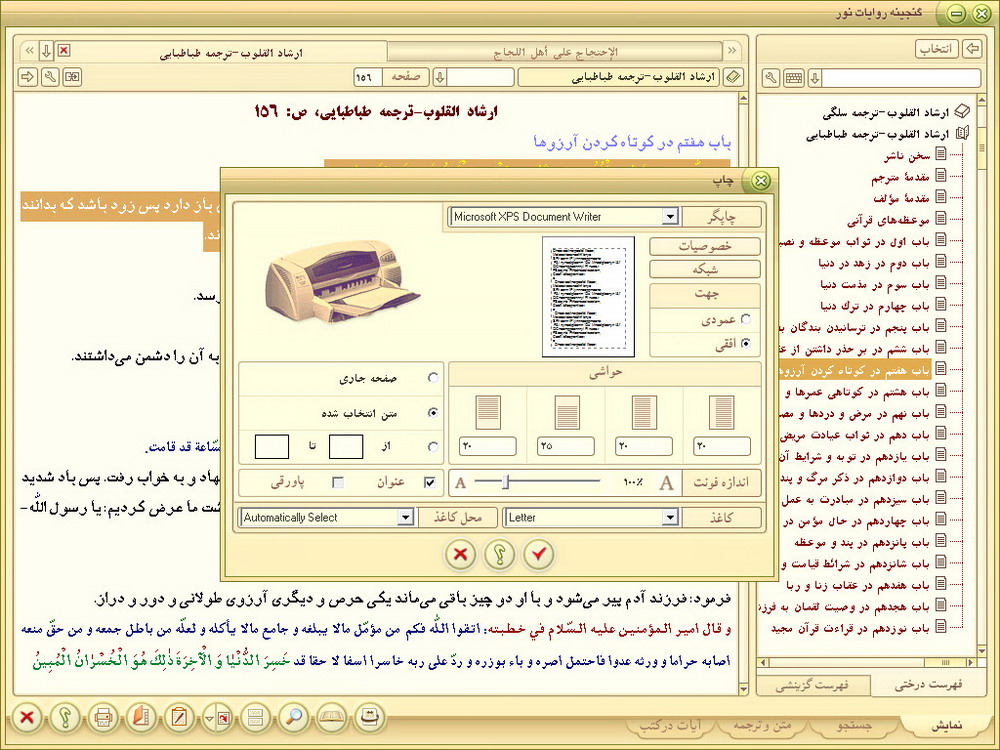Click the down arrow icon beside tab close box
Screen dimensions: 1000x750
46,51
